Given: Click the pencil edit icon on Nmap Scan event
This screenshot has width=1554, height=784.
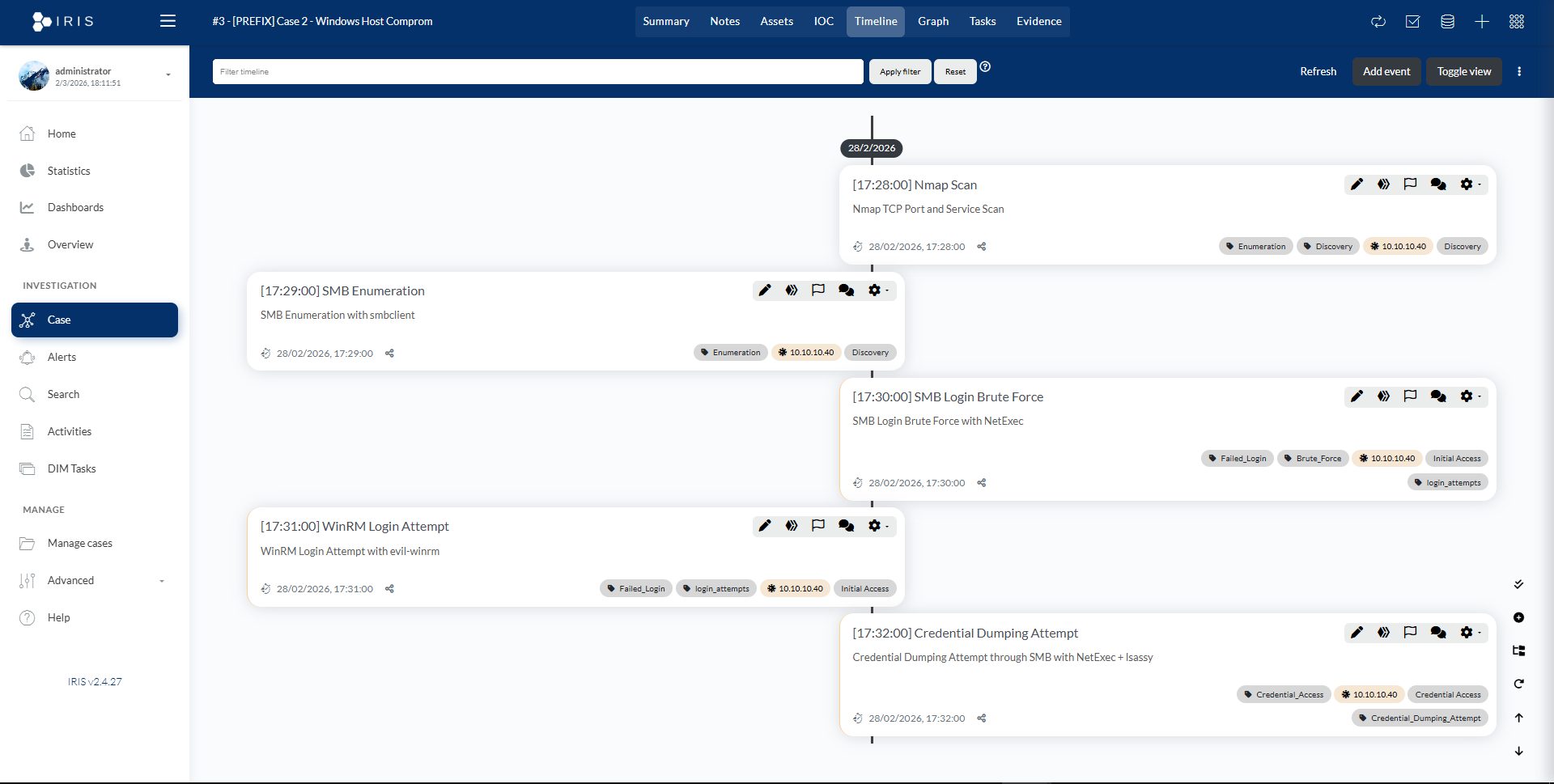Looking at the screenshot, I should 1357,184.
